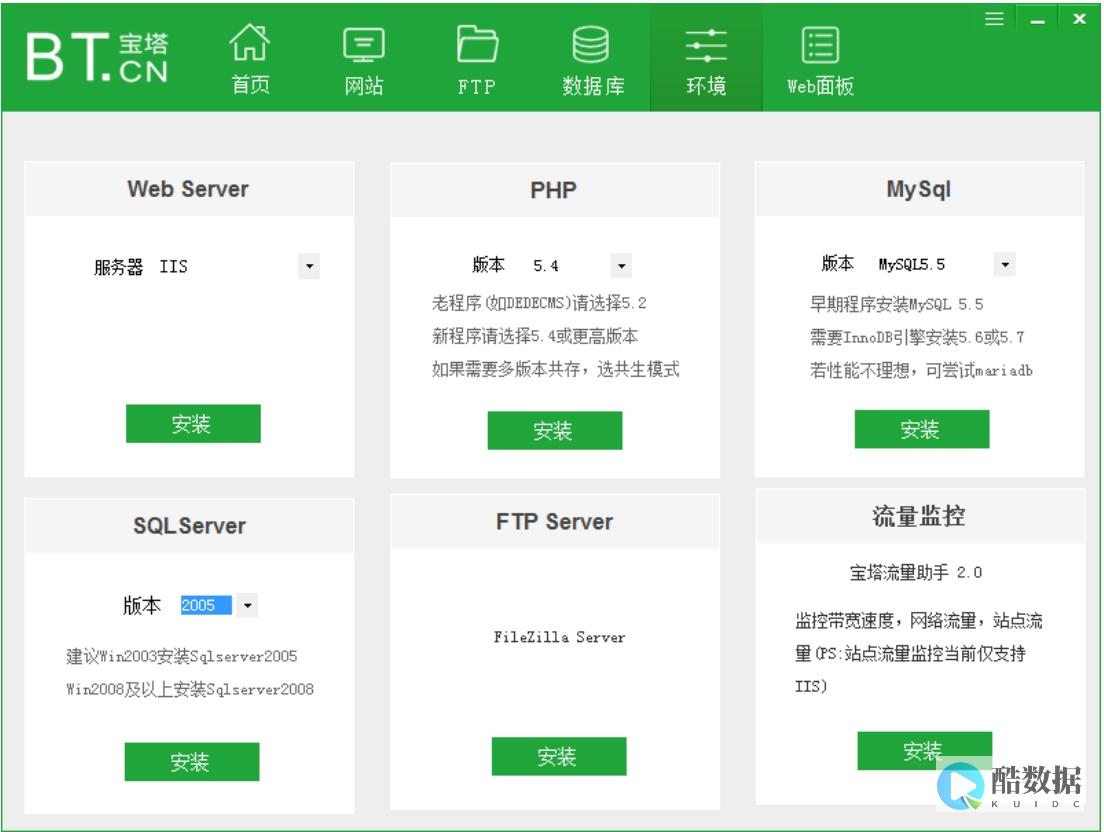Install 流量监控 with its 安装 button
The image size is (1104, 832).
pyautogui.click(x=924, y=750)
